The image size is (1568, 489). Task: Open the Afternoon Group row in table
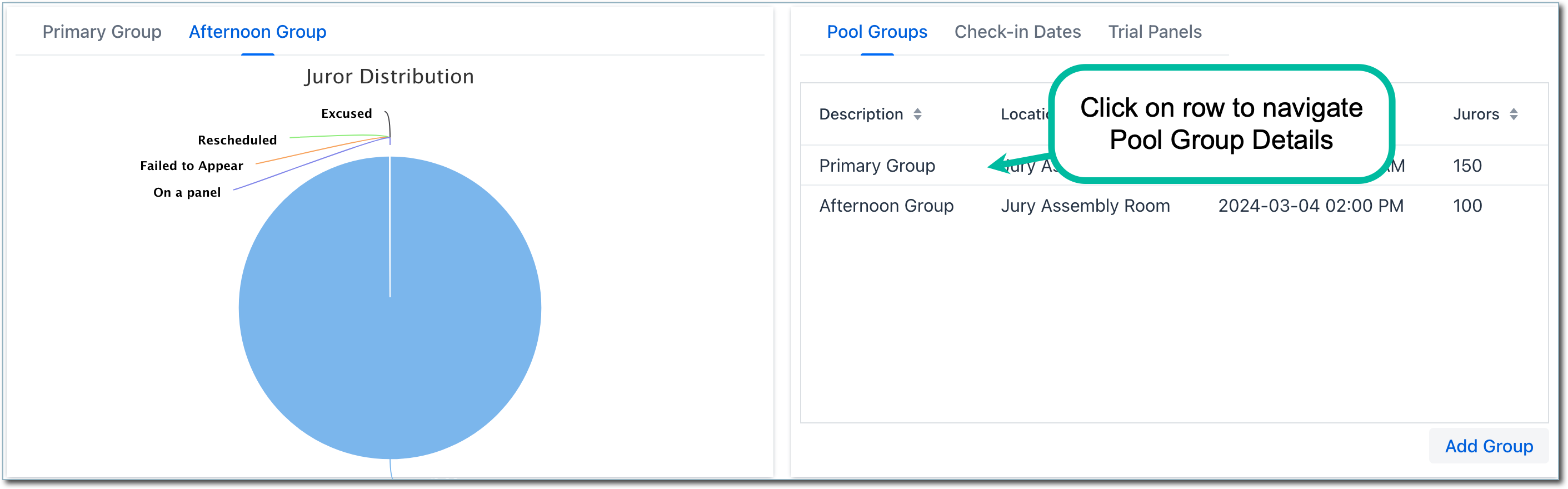pos(886,206)
